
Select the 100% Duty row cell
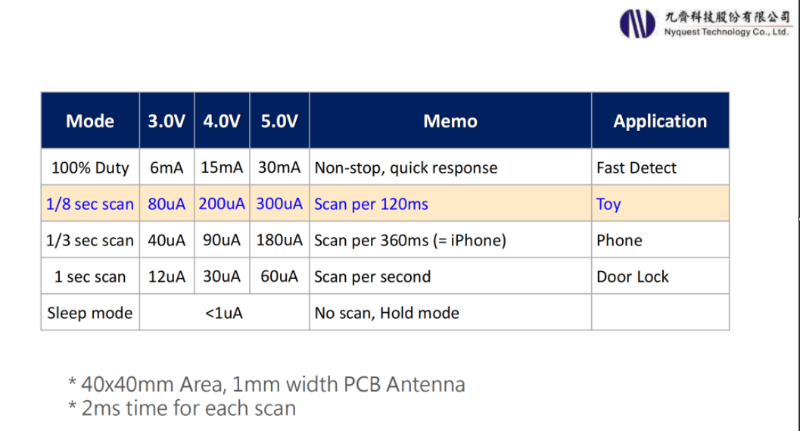[90, 168]
